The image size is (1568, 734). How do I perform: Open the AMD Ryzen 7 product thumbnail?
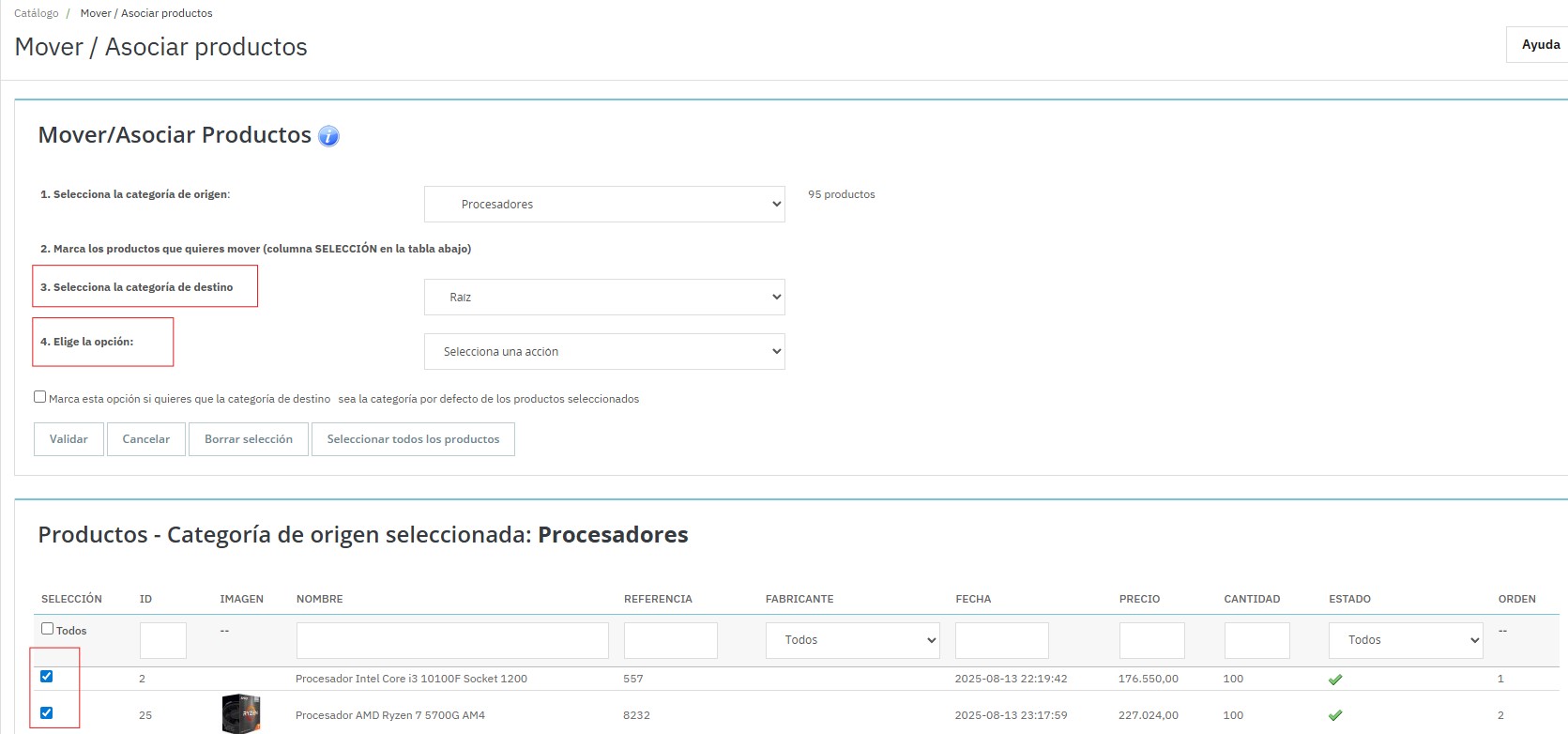(x=240, y=714)
